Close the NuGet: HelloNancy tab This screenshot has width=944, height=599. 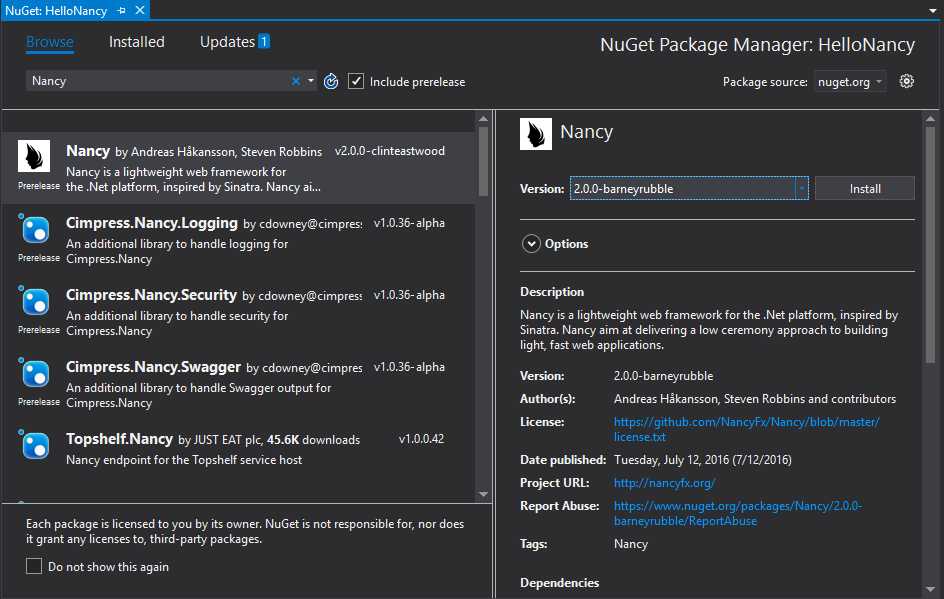[x=140, y=10]
